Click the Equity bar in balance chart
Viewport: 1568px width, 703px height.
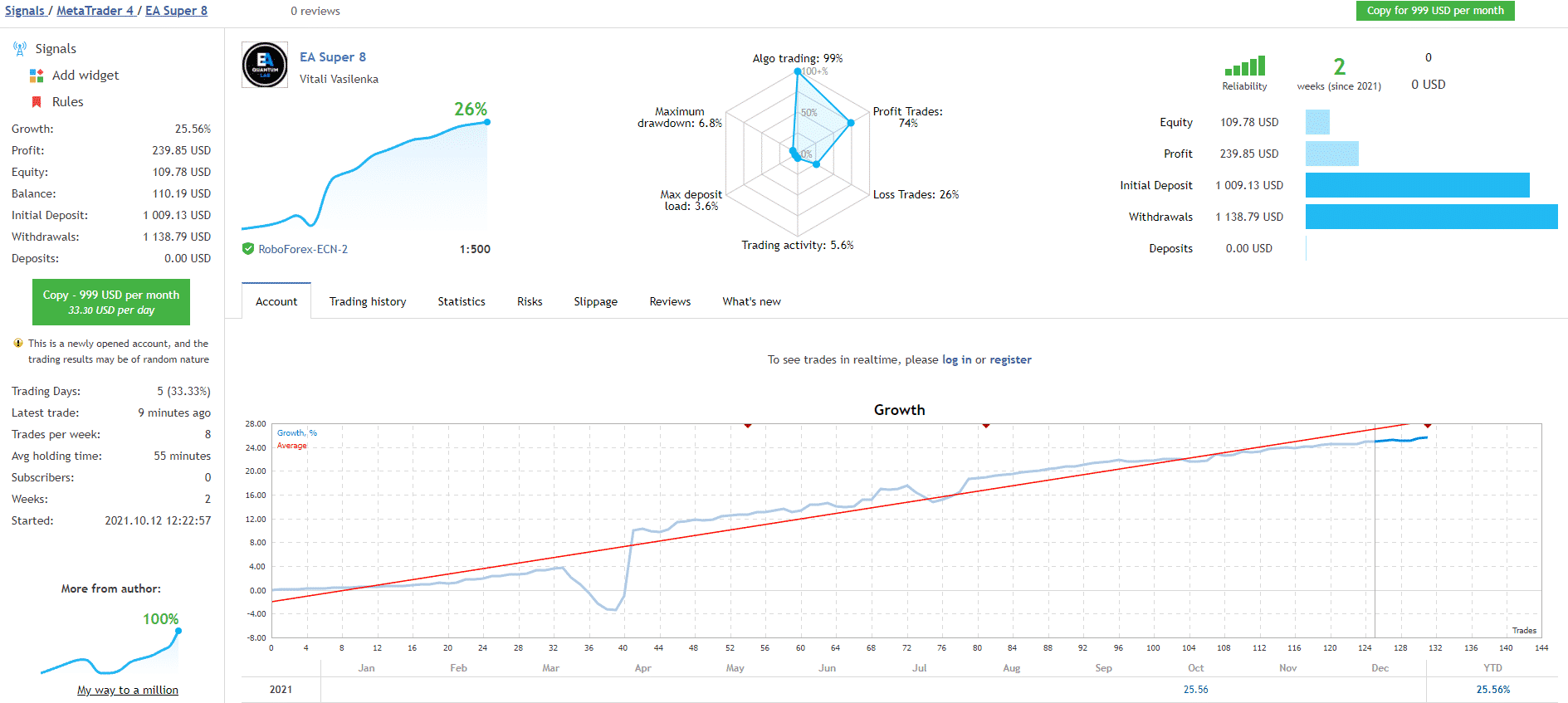[x=1317, y=122]
